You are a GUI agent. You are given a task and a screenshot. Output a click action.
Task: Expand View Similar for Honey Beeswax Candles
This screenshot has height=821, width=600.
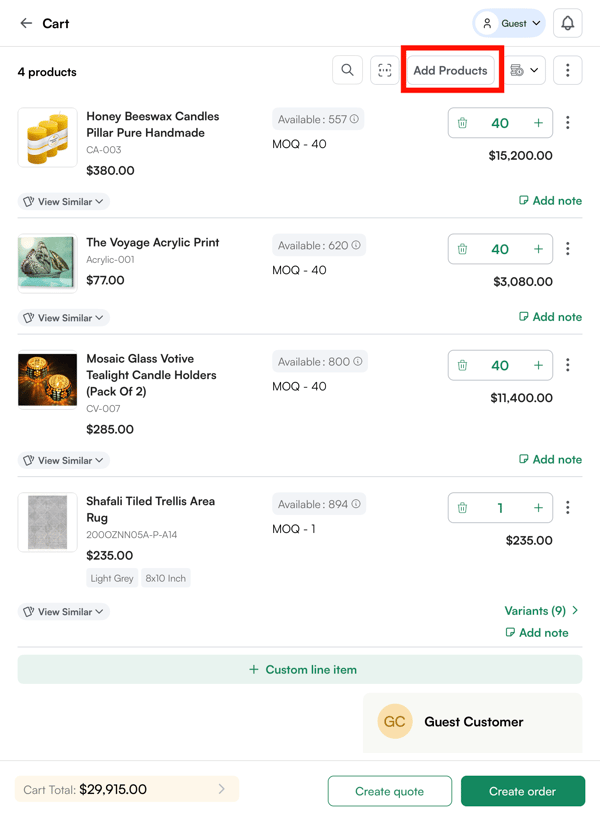64,202
